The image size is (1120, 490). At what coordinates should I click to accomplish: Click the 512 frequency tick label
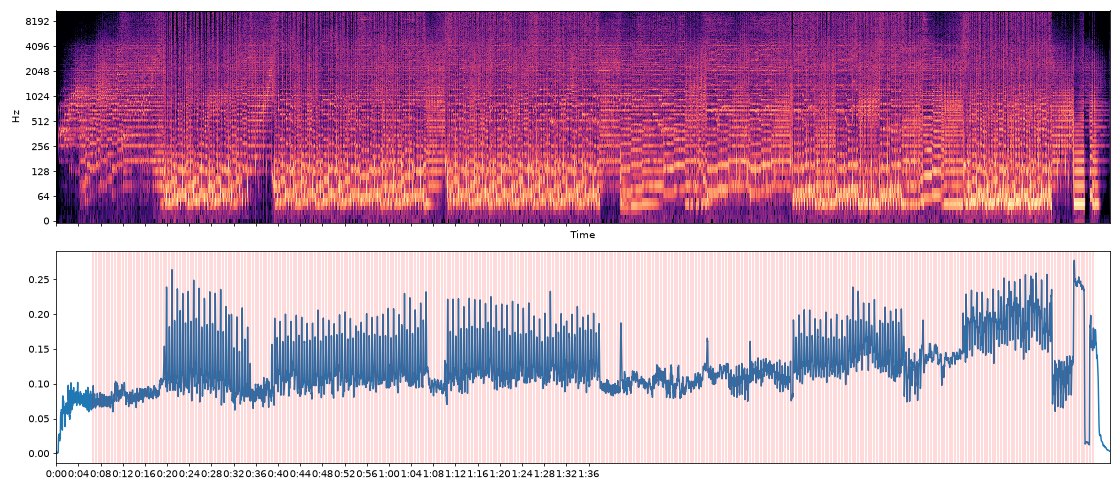pyautogui.click(x=40, y=121)
